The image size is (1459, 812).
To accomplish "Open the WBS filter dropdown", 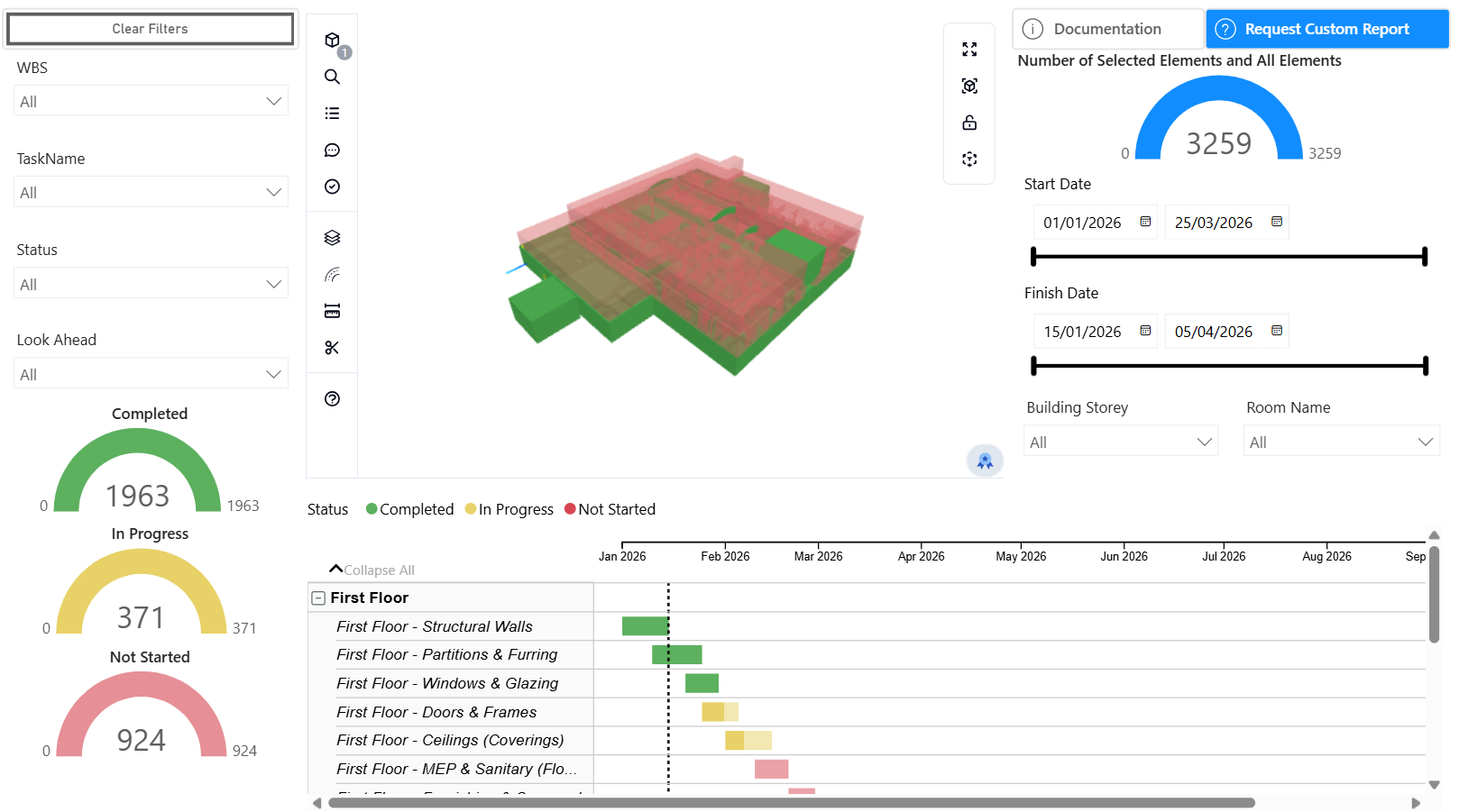I will (x=150, y=101).
